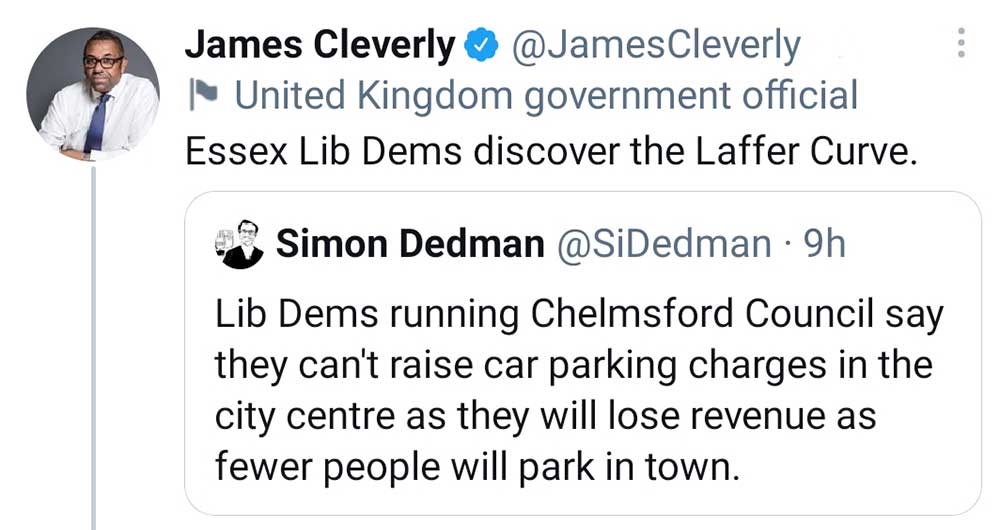
Task: Click the United Kingdom government official label
Action: click(x=546, y=96)
